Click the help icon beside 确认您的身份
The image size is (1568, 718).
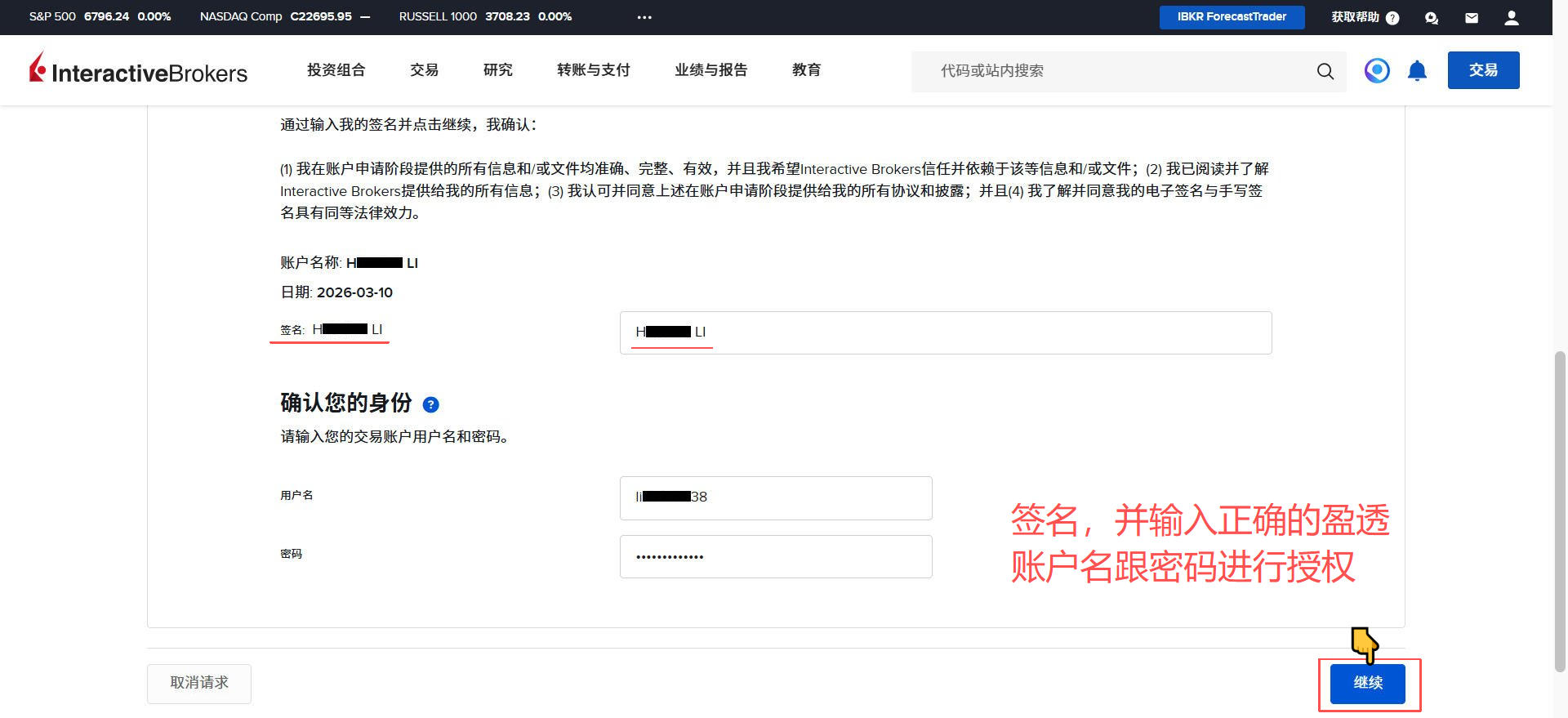pyautogui.click(x=430, y=404)
